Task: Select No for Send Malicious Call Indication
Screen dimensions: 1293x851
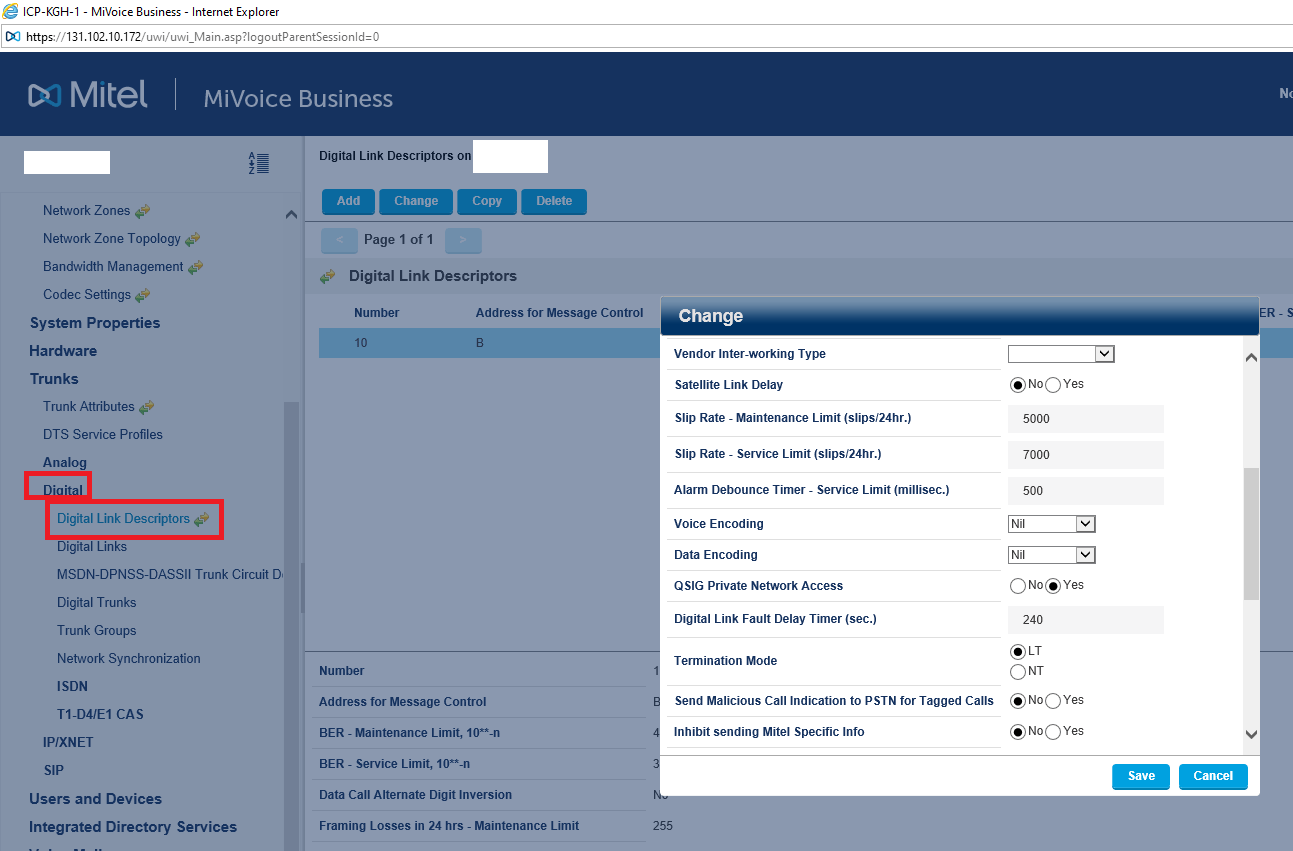Action: coord(1018,701)
